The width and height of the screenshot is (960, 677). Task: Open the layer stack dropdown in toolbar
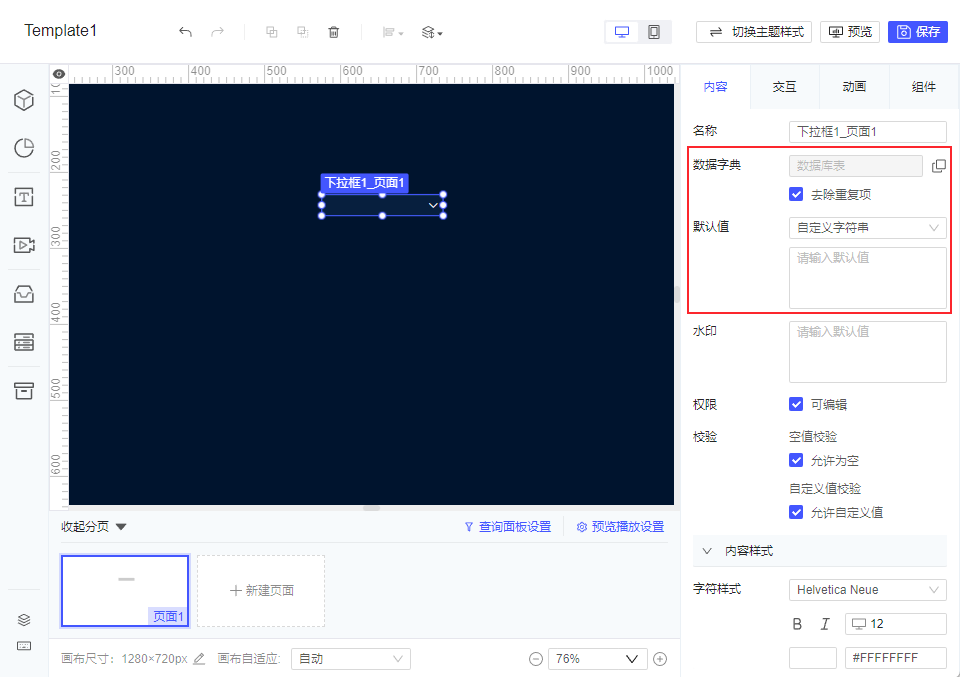click(432, 32)
